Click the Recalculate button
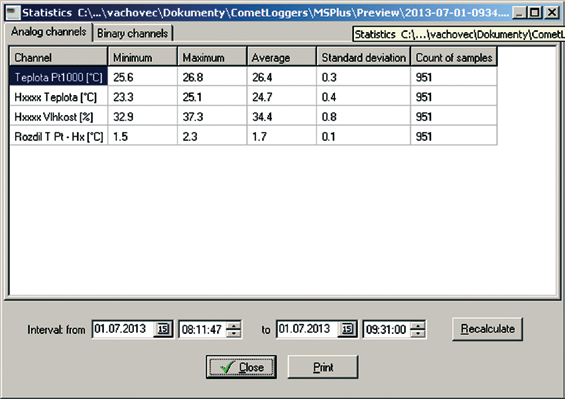The image size is (565, 399). coord(487,329)
